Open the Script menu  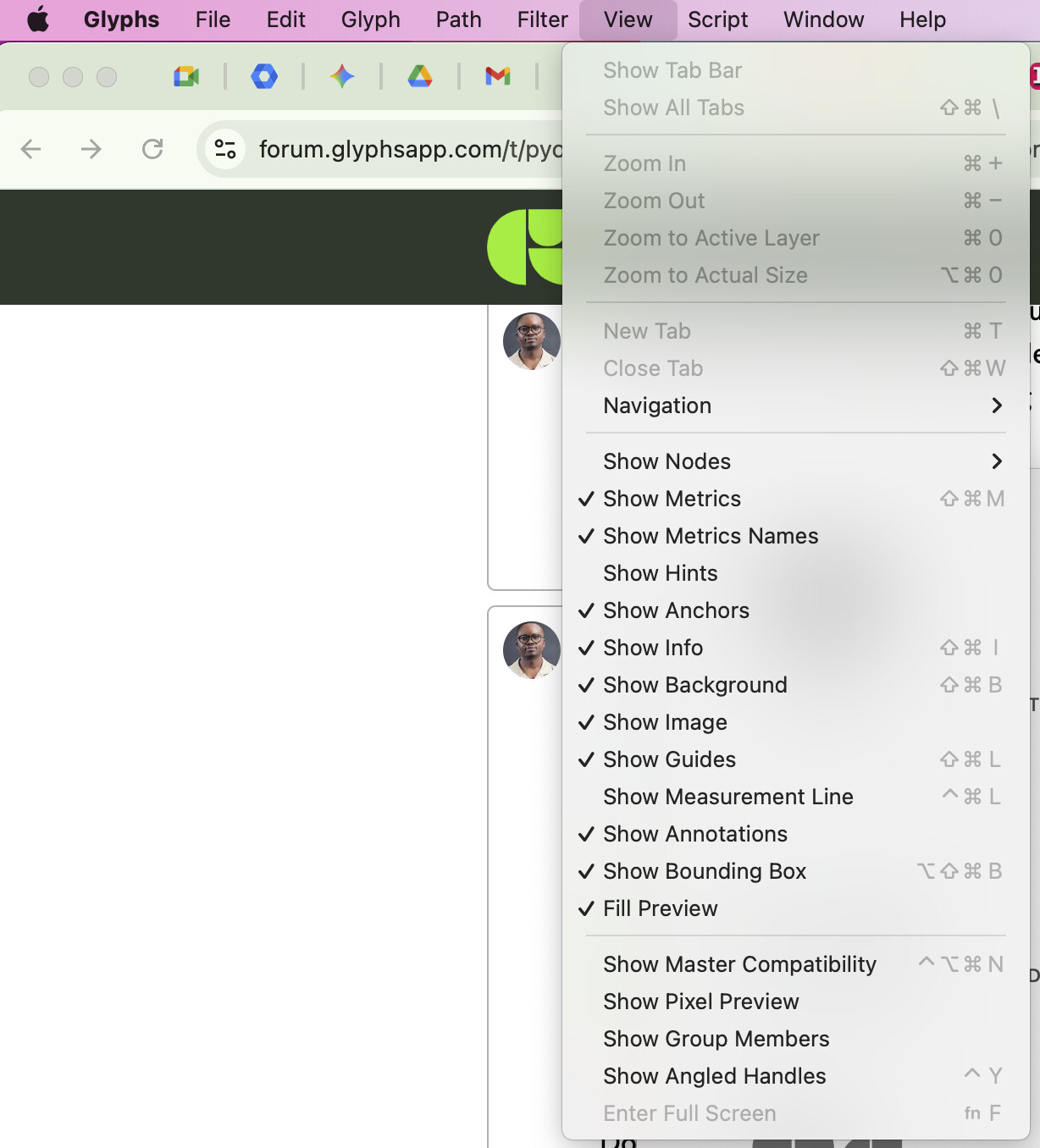[x=717, y=19]
